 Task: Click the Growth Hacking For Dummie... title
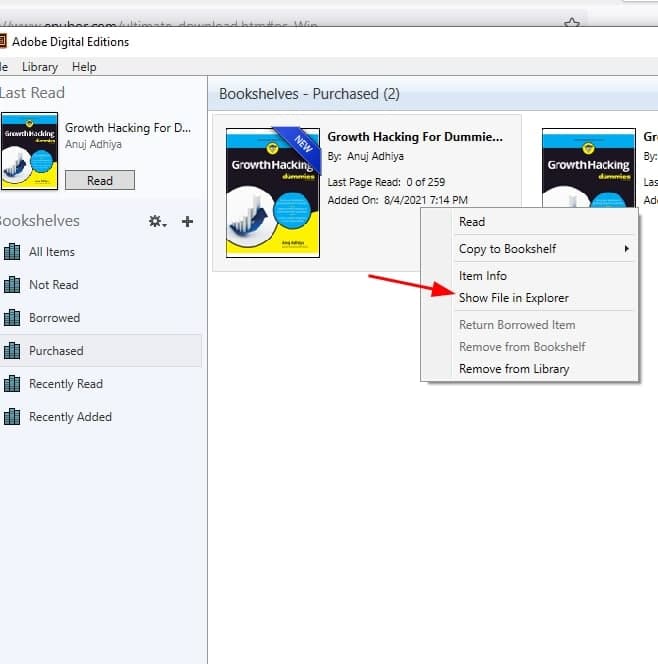(x=415, y=137)
